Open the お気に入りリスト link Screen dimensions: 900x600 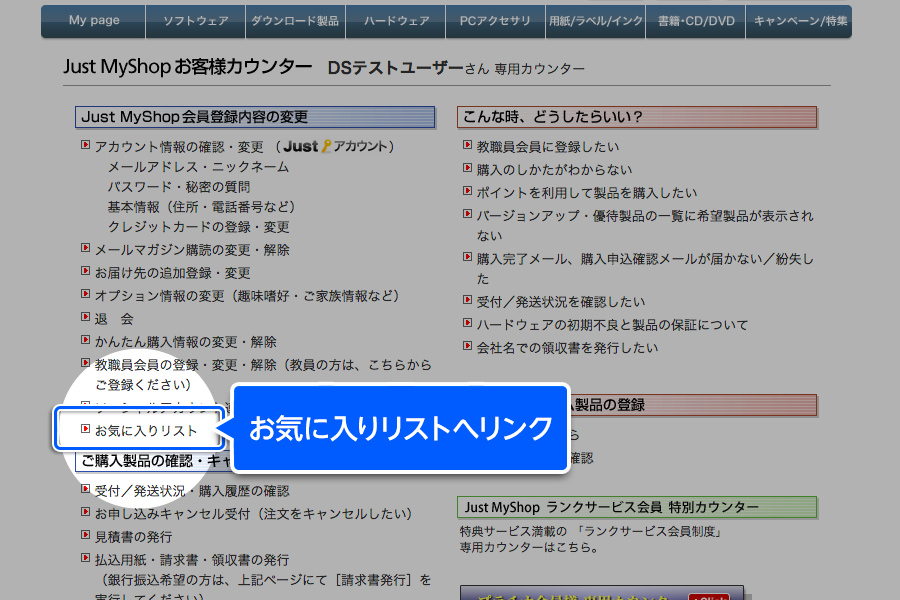pyautogui.click(x=146, y=431)
